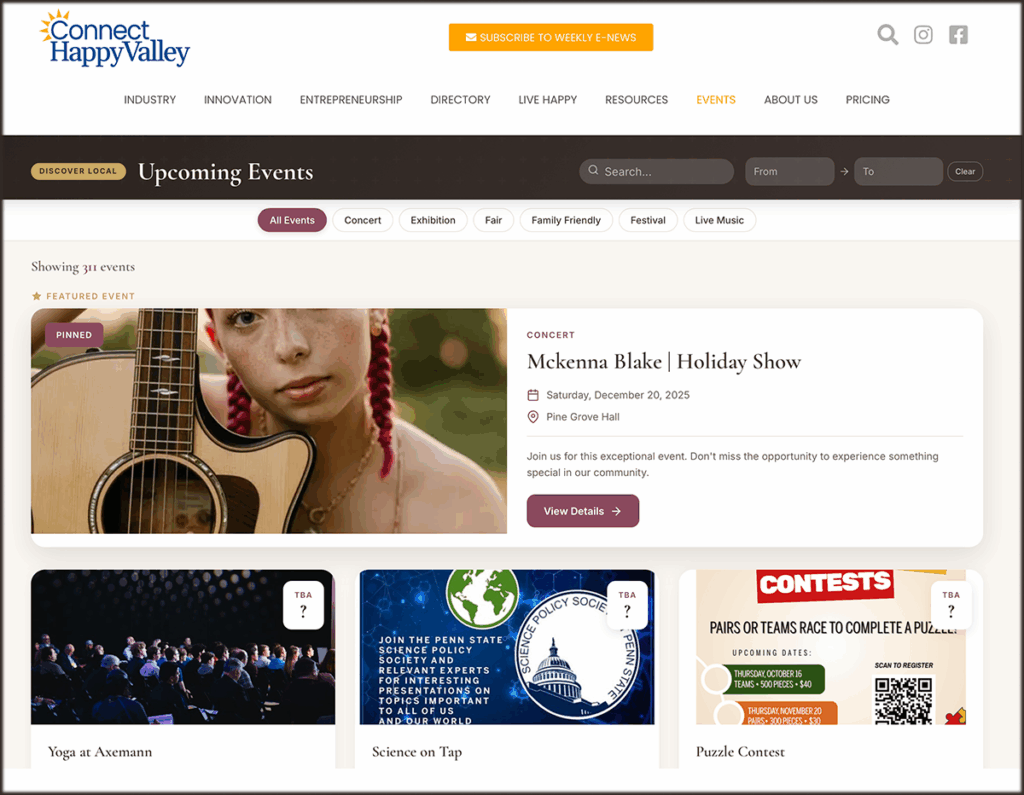Go to the Events nav item
The width and height of the screenshot is (1024, 795).
coord(716,99)
